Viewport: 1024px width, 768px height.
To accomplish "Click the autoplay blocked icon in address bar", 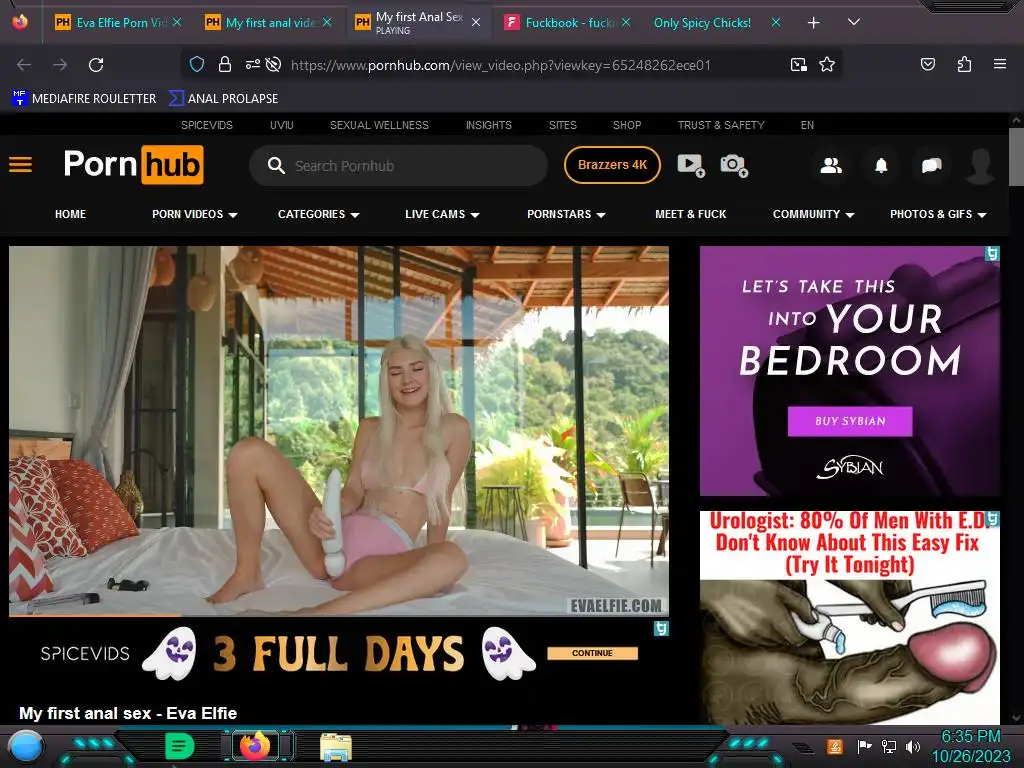I will (274, 64).
